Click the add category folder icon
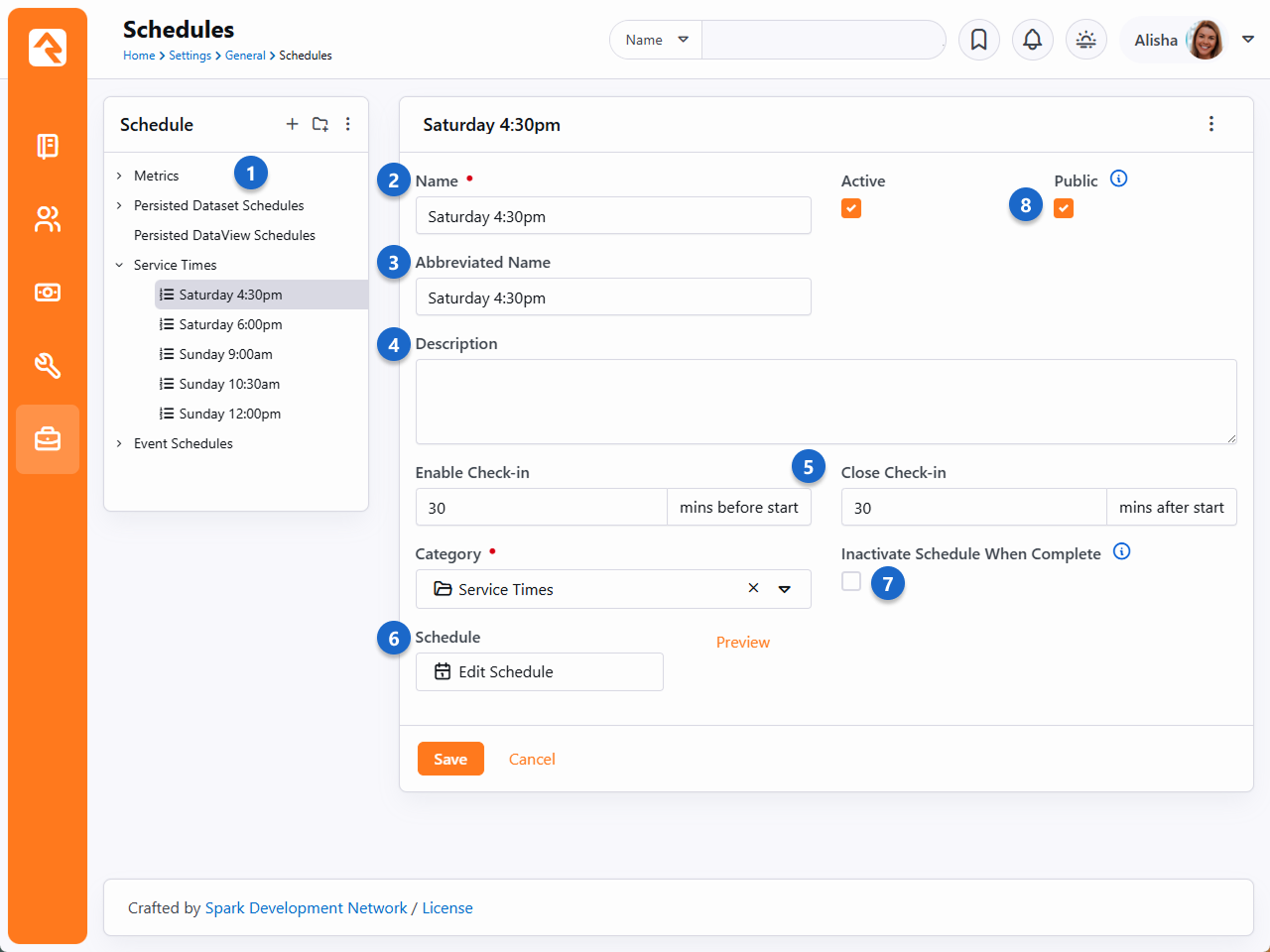Viewport: 1270px width, 952px height. pos(319,124)
